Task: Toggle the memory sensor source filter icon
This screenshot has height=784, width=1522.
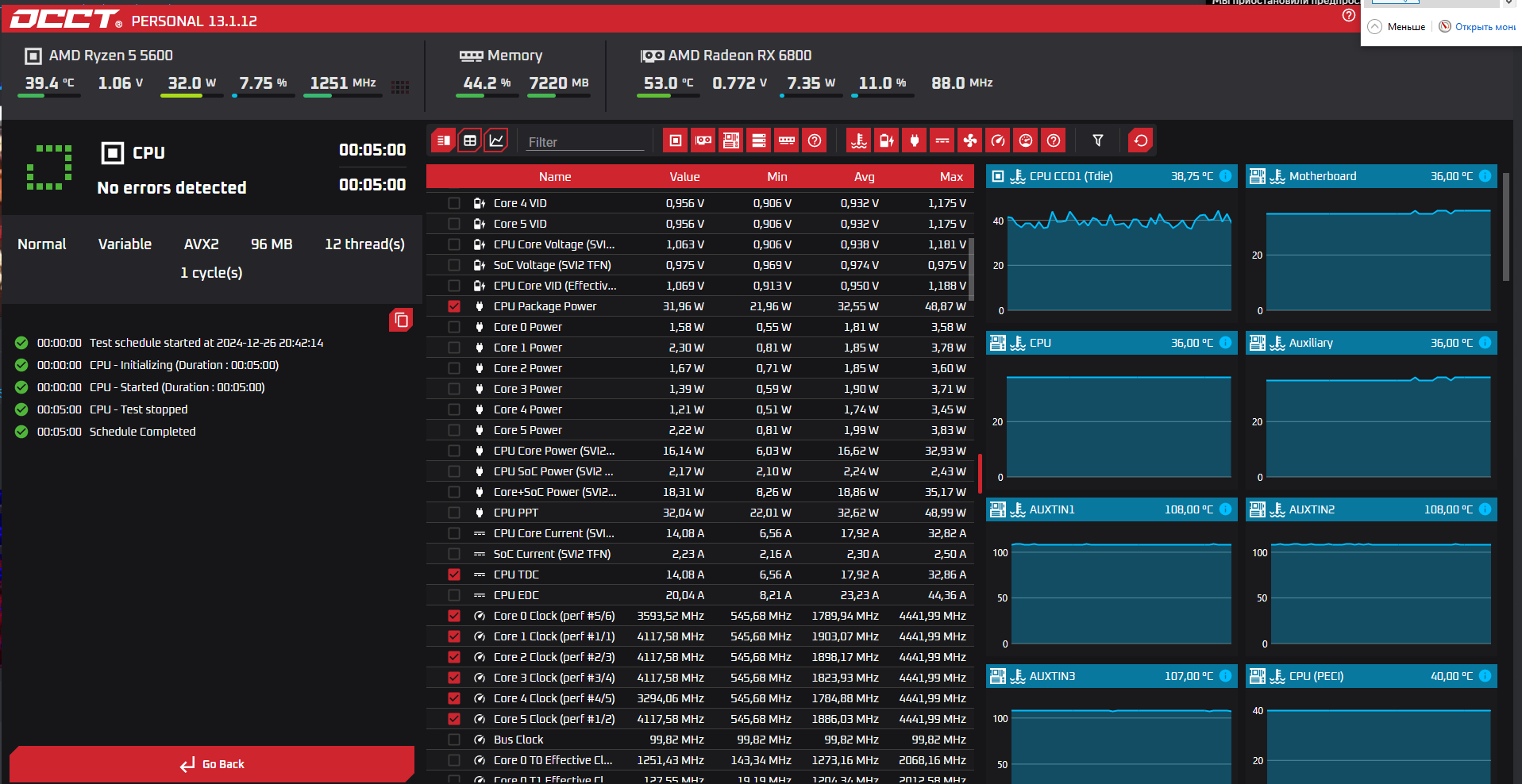Action: point(787,140)
